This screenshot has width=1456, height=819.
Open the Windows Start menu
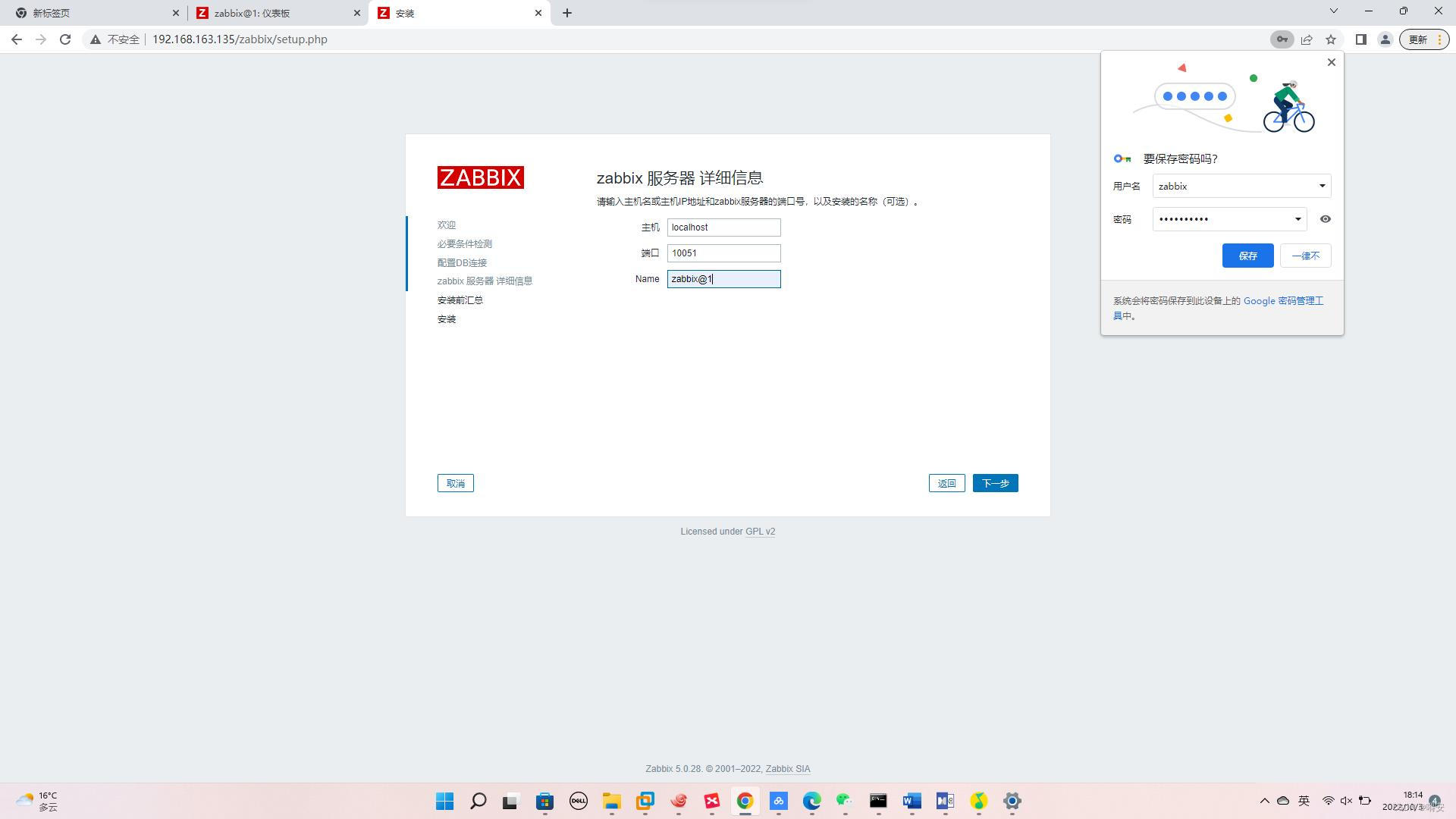tap(445, 801)
